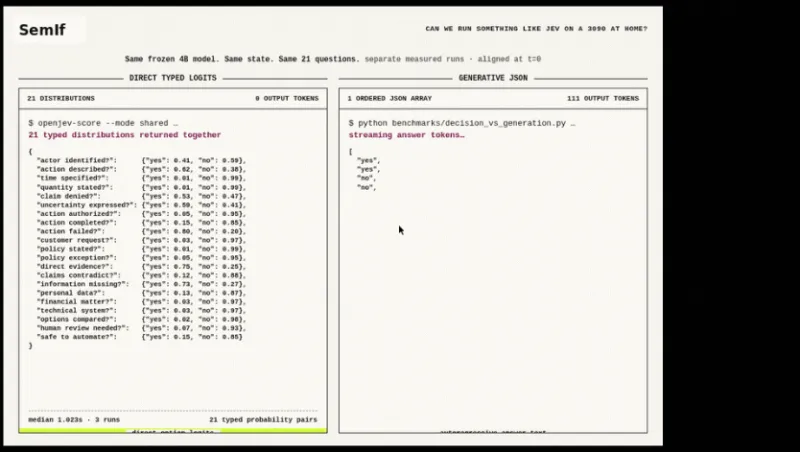Select the "options compared?" row
Image resolution: width=800 pixels, height=452 pixels.
pyautogui.click(x=141, y=319)
